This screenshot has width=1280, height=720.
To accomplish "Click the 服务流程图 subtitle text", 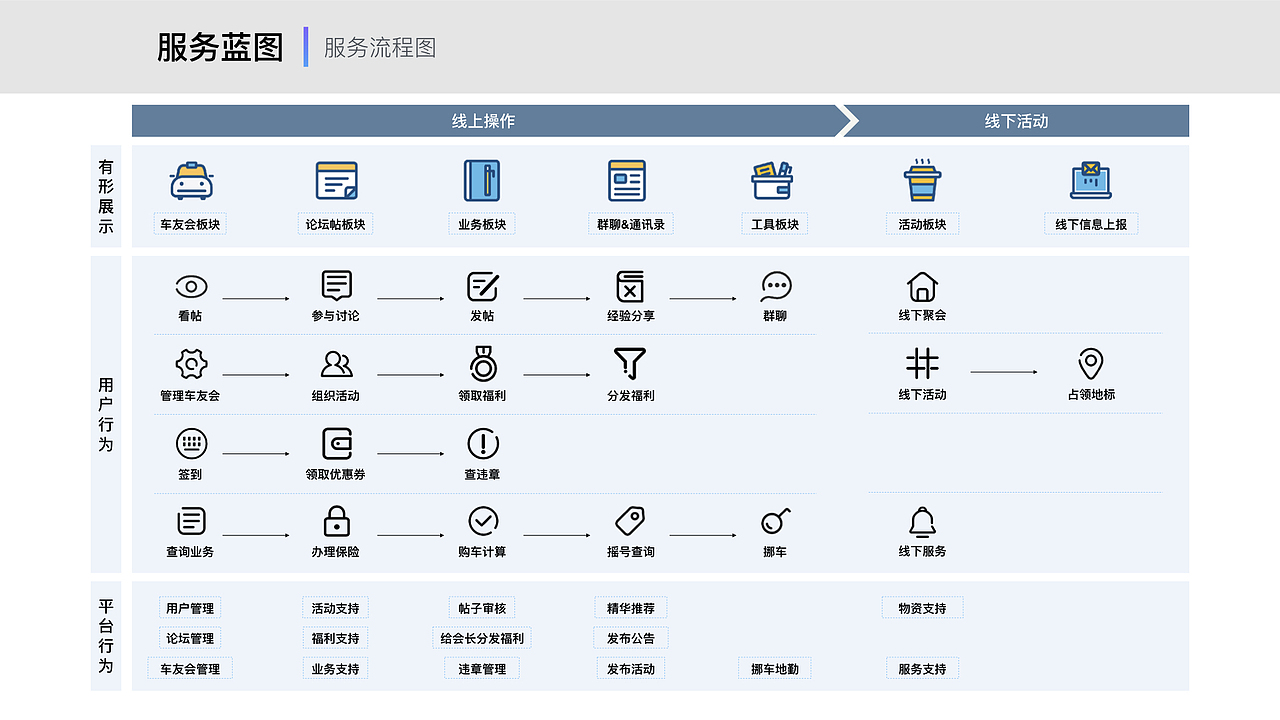I will click(380, 47).
